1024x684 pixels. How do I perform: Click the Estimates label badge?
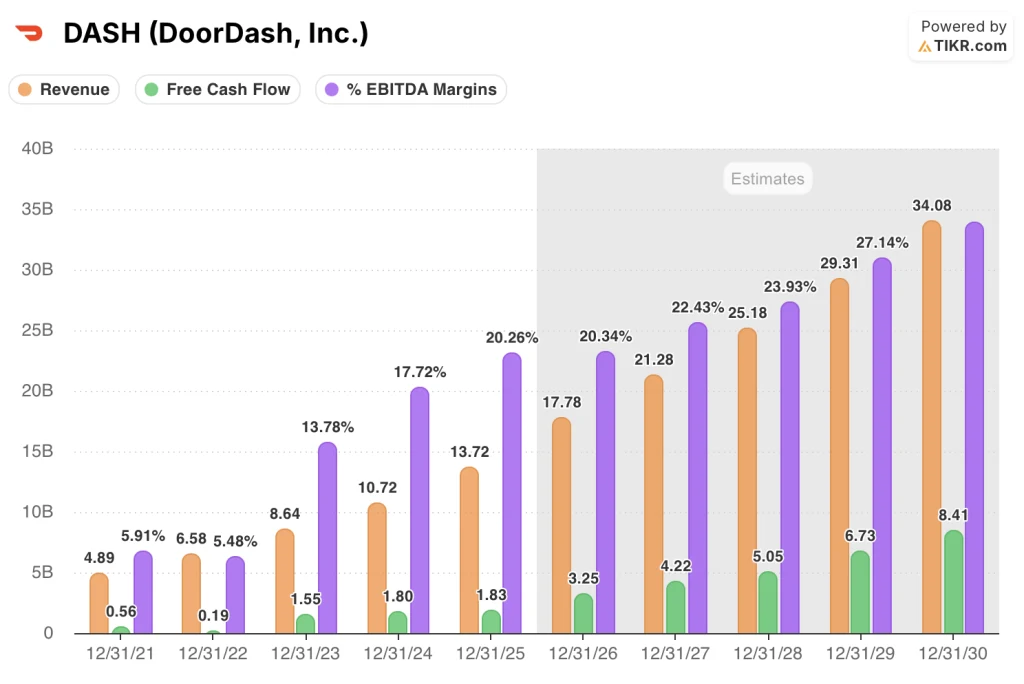(x=767, y=178)
